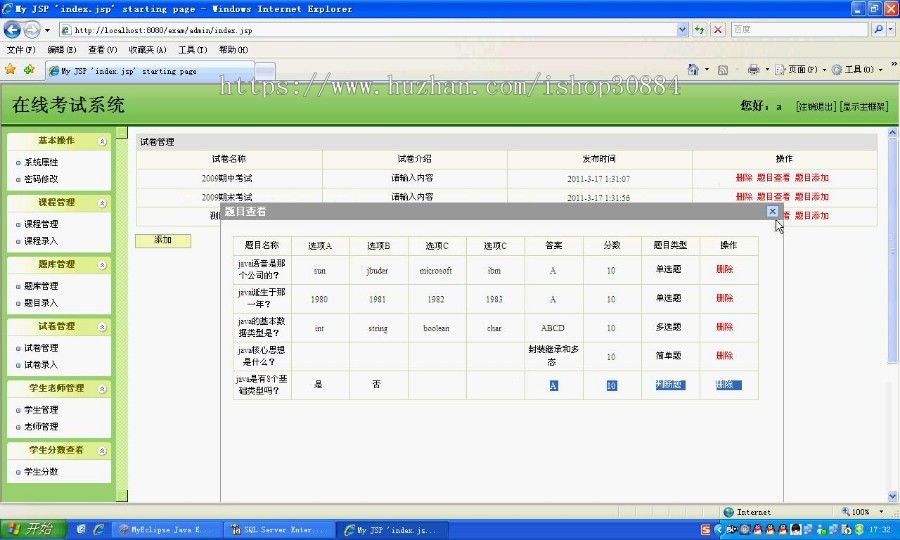Click 题目添加 for 2009期中考试
The width and height of the screenshot is (900, 540).
[812, 178]
